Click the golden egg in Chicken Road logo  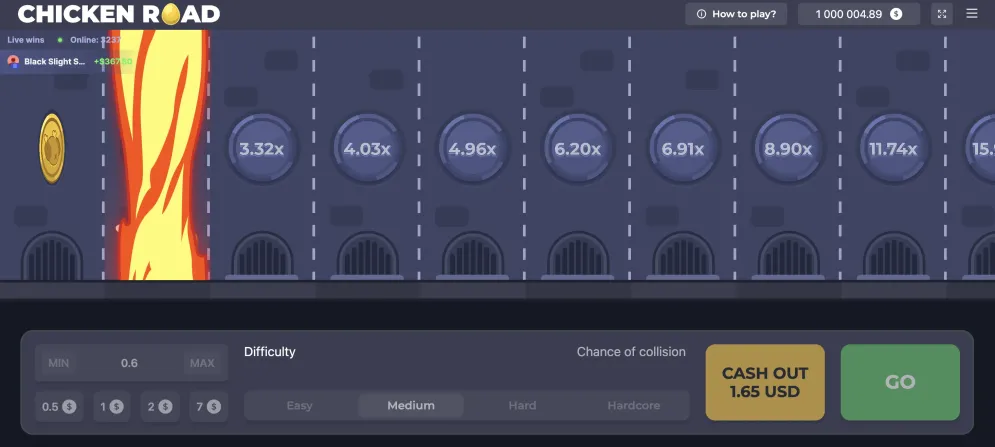click(170, 13)
